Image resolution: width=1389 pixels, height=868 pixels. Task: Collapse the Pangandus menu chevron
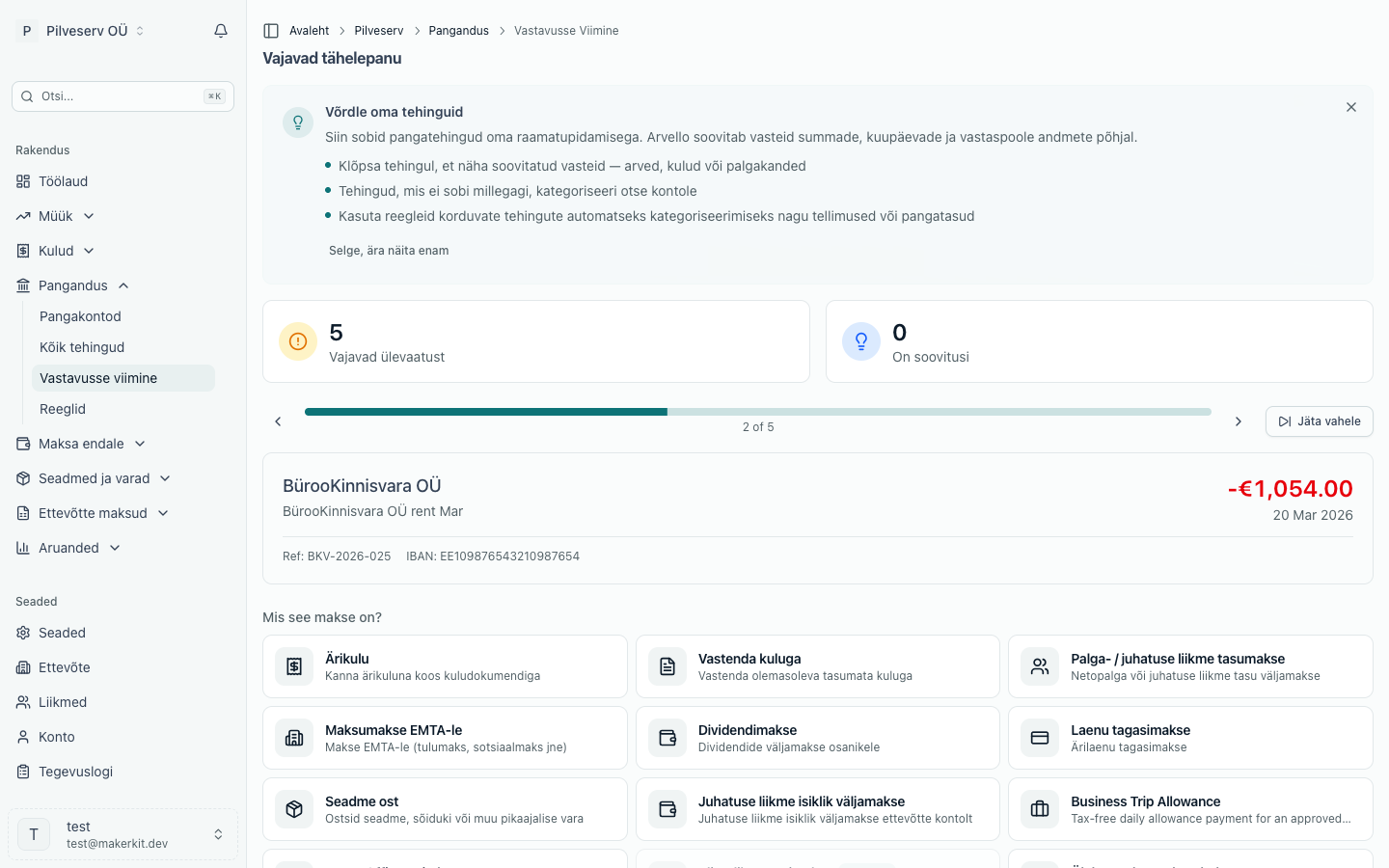(123, 285)
